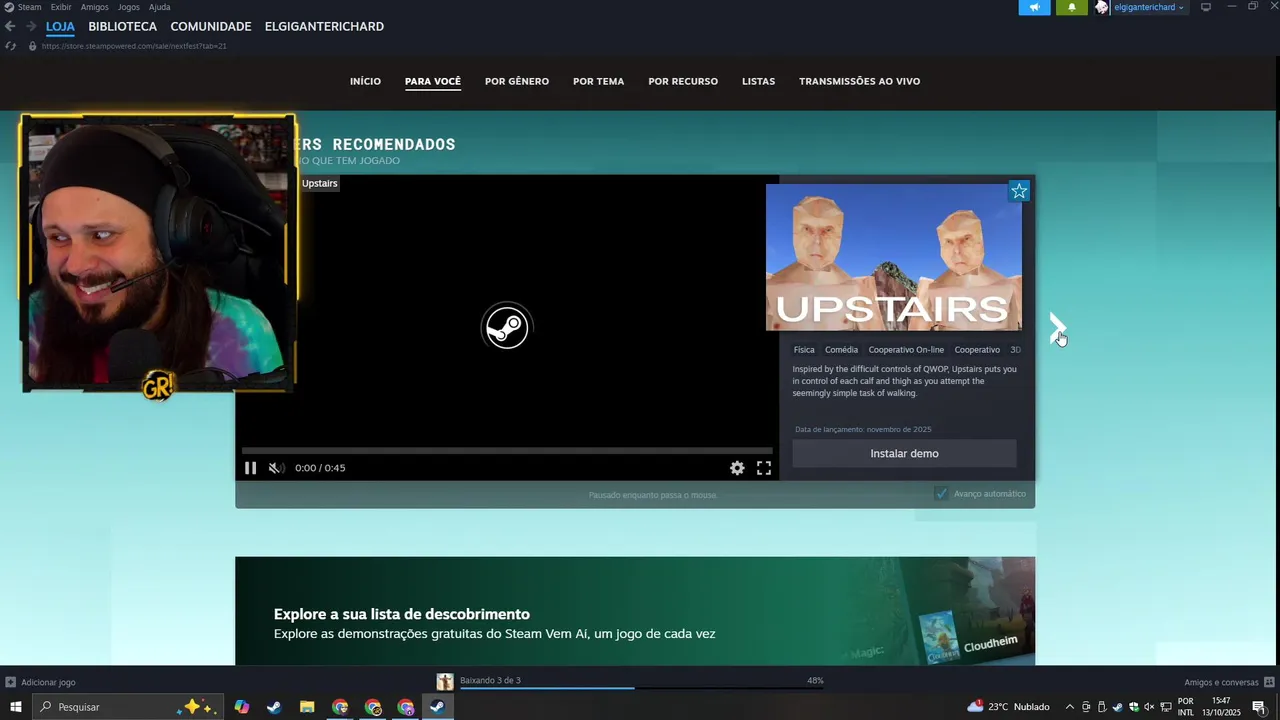Image resolution: width=1280 pixels, height=720 pixels.
Task: Click the plus icon for Adicionar jogo
Action: (x=10, y=682)
